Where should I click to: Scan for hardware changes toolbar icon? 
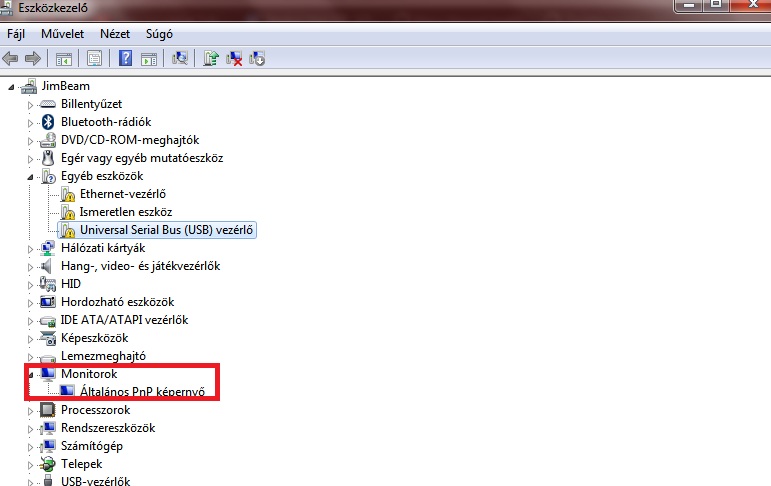coord(180,58)
